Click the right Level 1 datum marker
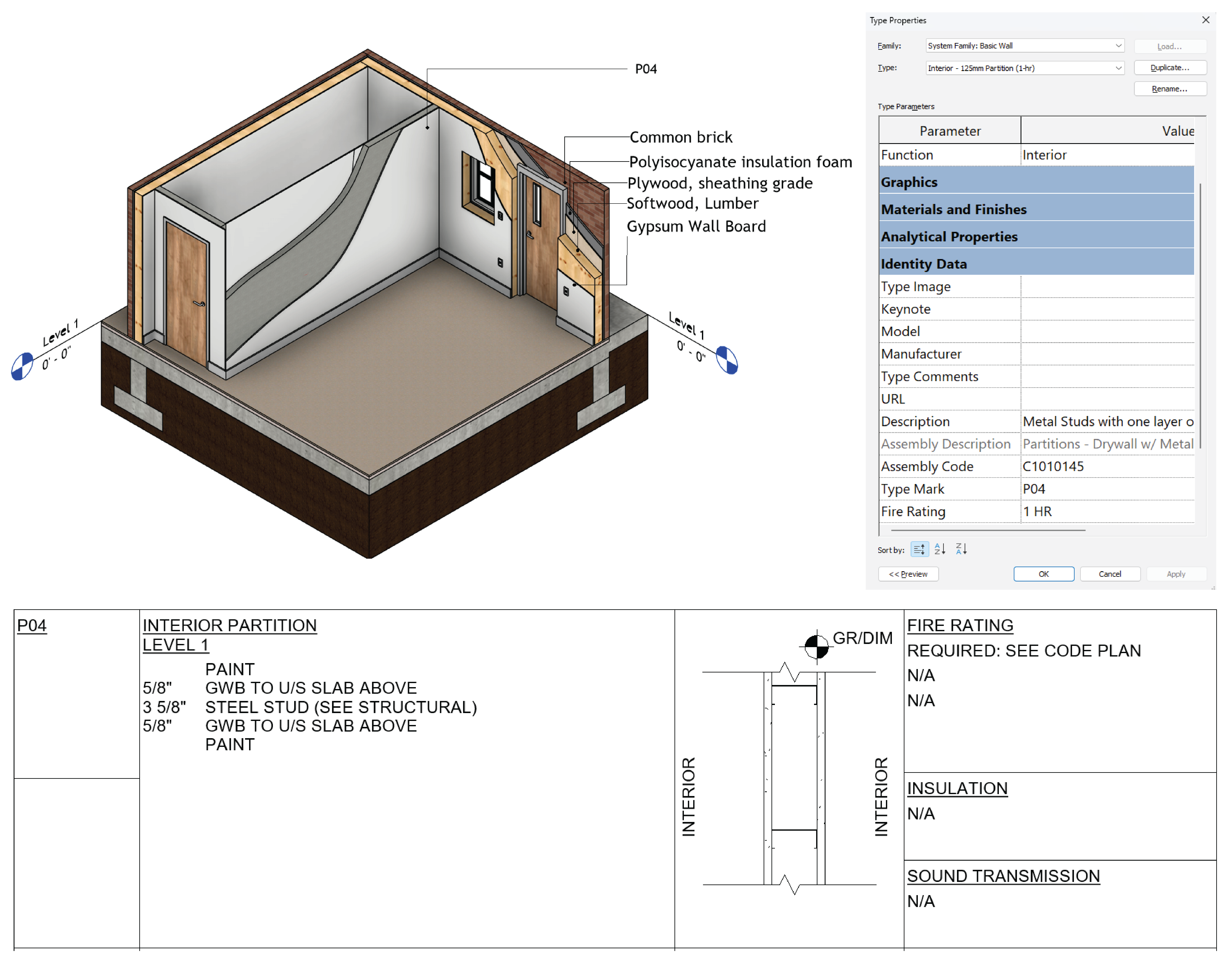1232x957 pixels. click(727, 360)
